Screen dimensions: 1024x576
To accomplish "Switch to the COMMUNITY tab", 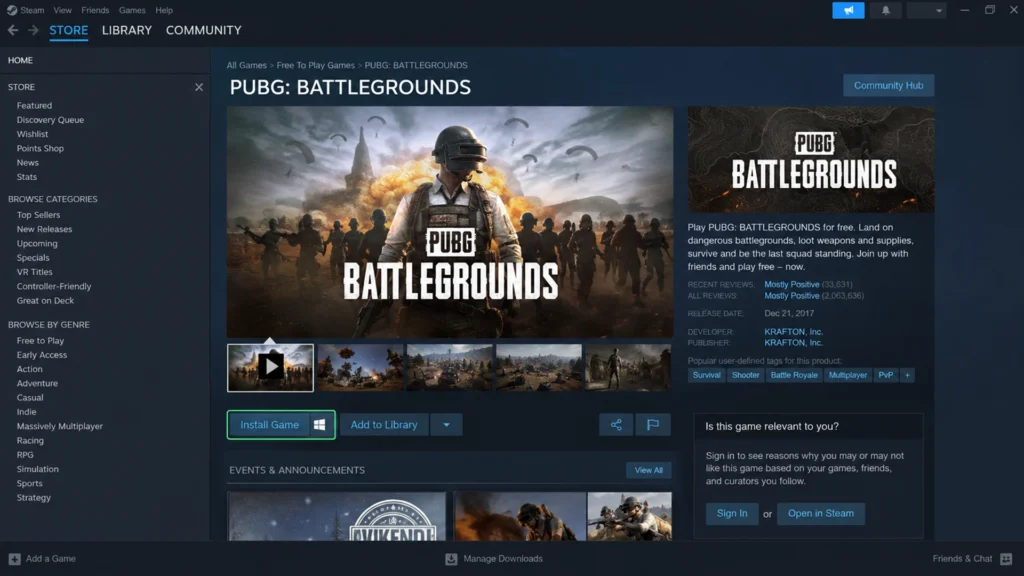I will [204, 31].
